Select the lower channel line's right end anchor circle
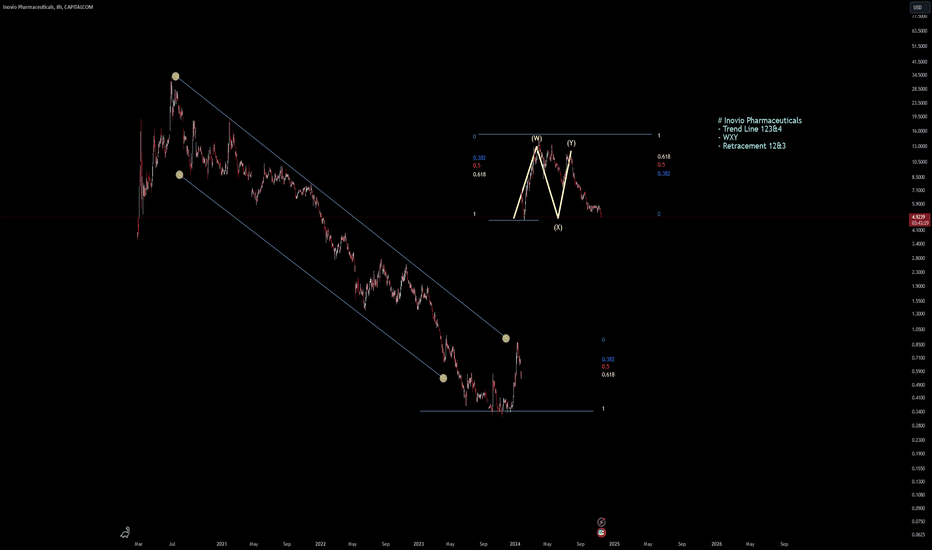This screenshot has height=550, width=932. coord(443,378)
